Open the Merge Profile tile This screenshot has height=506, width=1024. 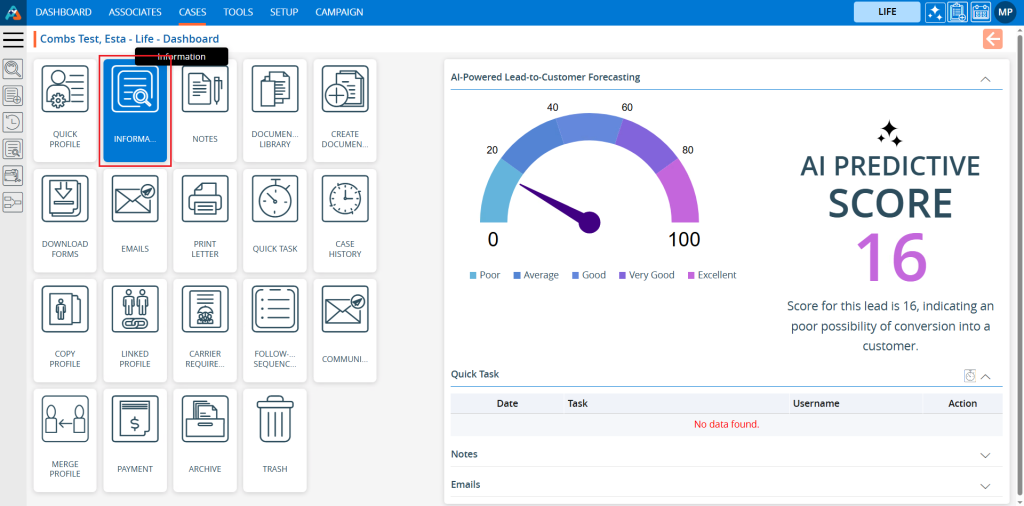click(x=65, y=440)
